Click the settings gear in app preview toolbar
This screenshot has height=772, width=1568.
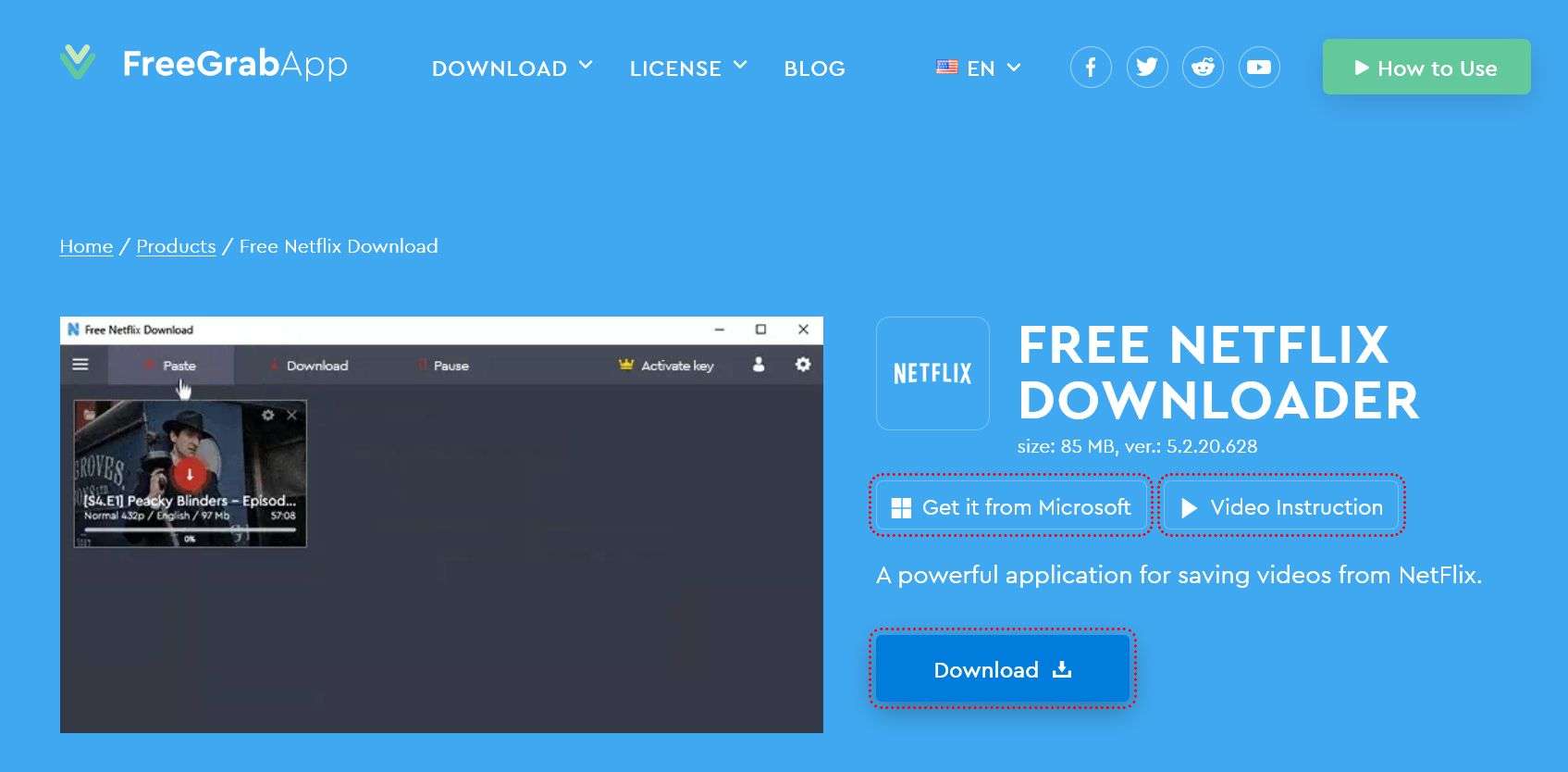click(803, 365)
